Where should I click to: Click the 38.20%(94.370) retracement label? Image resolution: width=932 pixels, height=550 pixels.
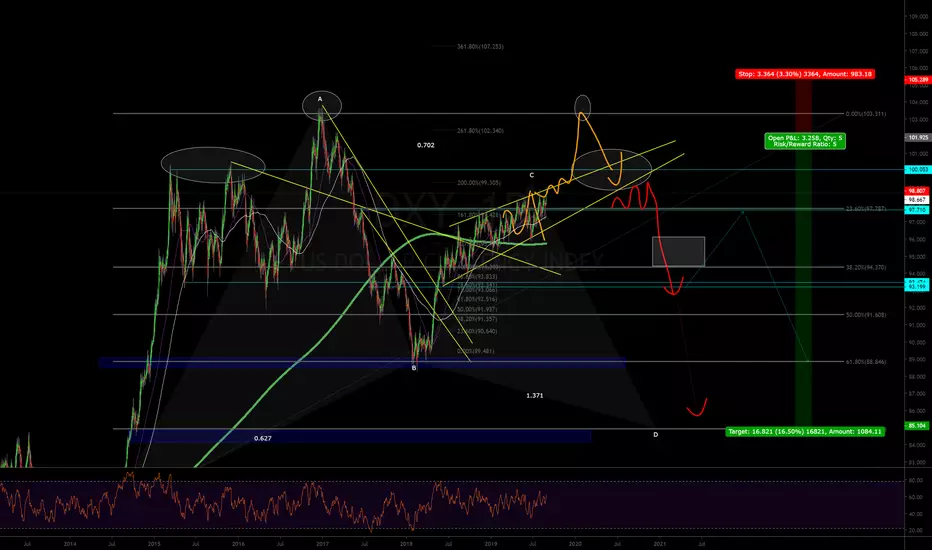[x=865, y=268]
